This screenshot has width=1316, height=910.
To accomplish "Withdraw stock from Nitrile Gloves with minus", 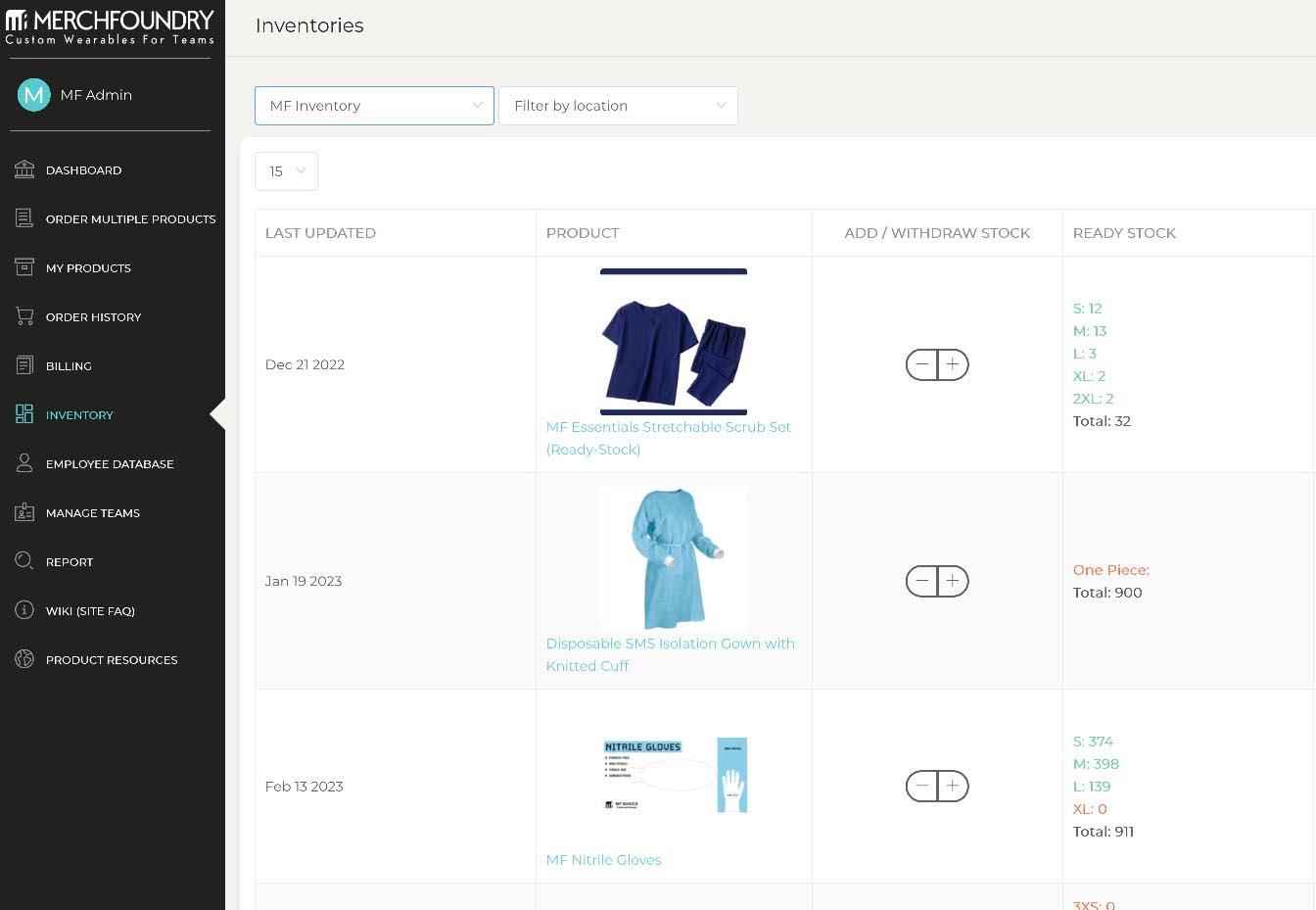I will coord(921,786).
